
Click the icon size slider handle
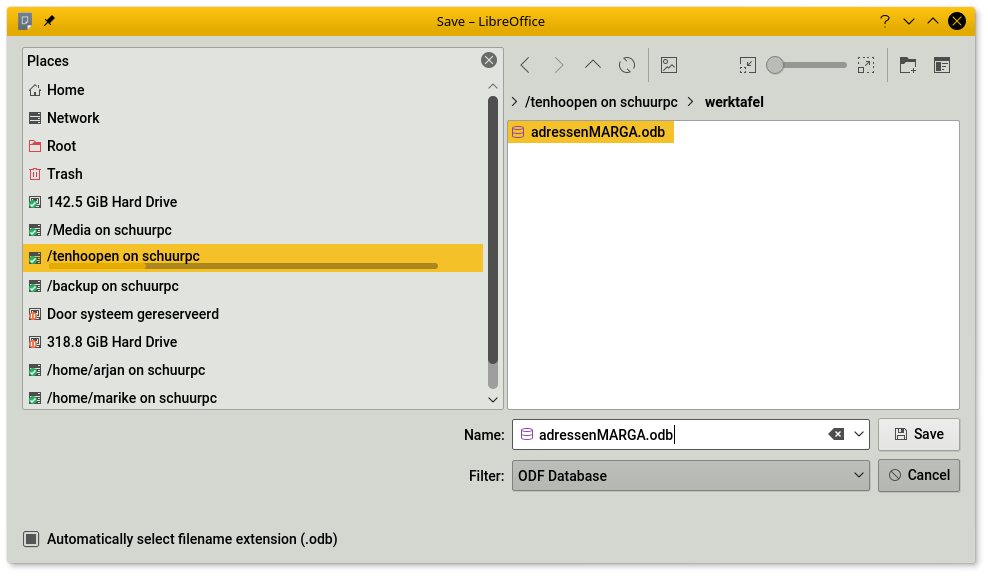click(x=775, y=65)
